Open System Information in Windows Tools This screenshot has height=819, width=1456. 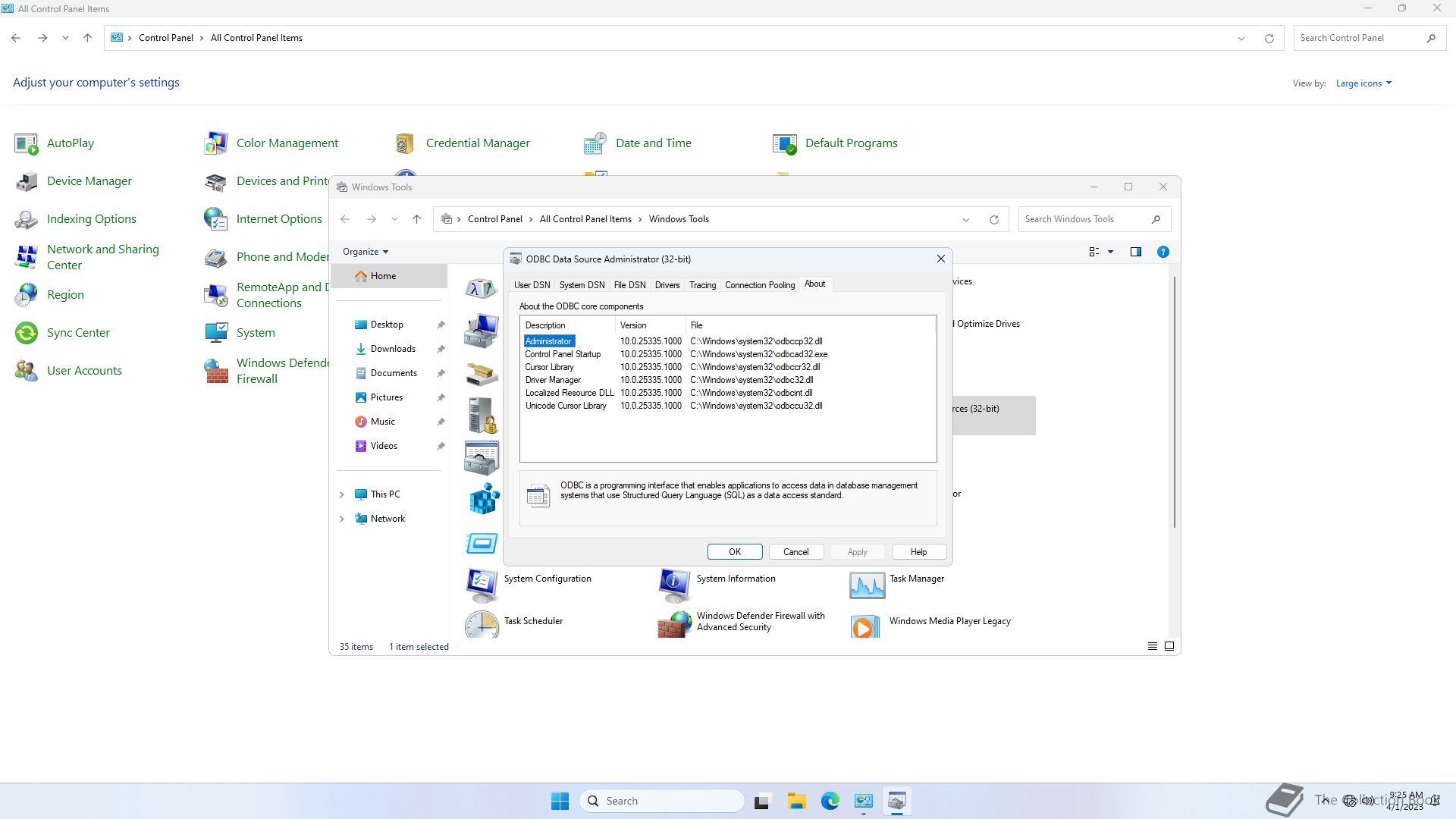(x=717, y=584)
